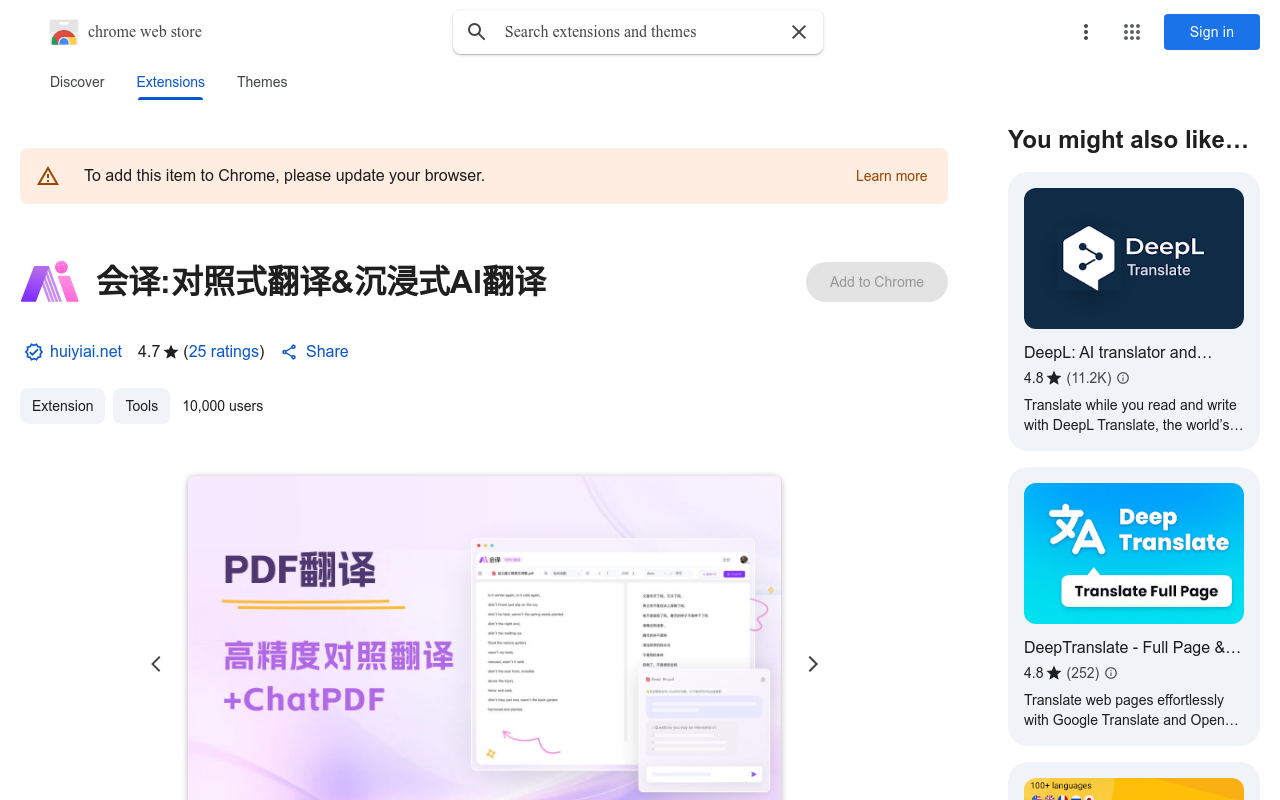The width and height of the screenshot is (1280, 800).
Task: Click the 会译 extension logo
Action: pyautogui.click(x=49, y=282)
